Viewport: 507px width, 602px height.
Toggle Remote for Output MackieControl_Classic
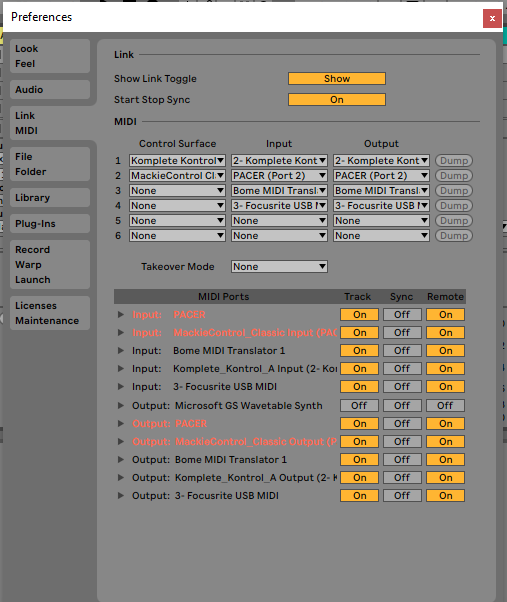pyautogui.click(x=445, y=442)
